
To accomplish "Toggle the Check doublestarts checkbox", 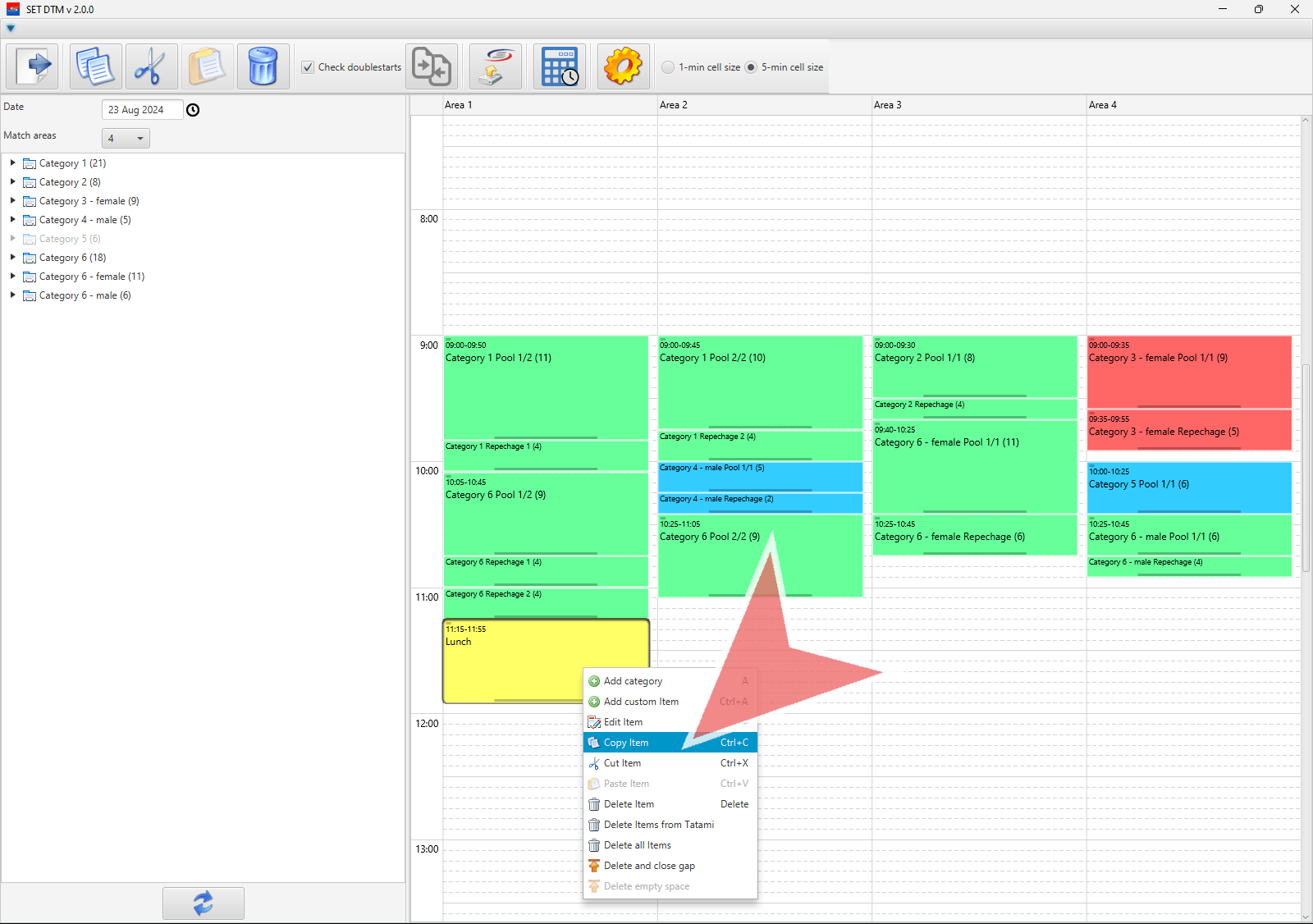I will pos(308,67).
